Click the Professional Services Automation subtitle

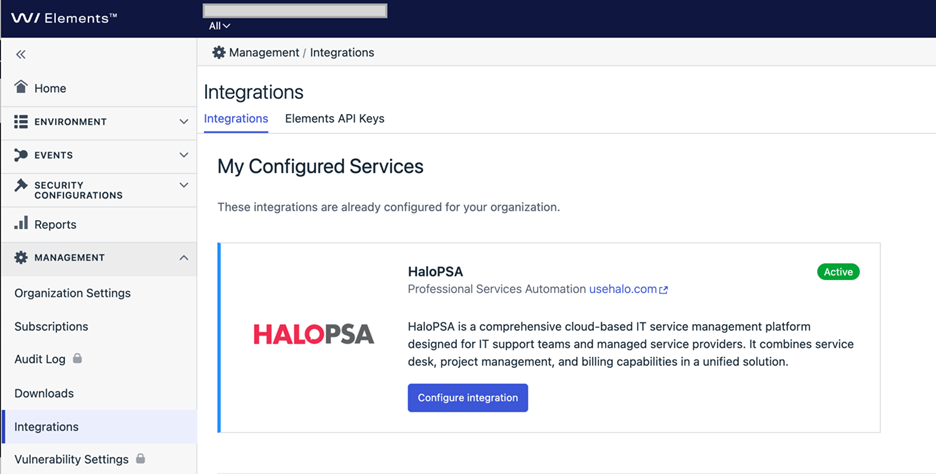tap(497, 289)
